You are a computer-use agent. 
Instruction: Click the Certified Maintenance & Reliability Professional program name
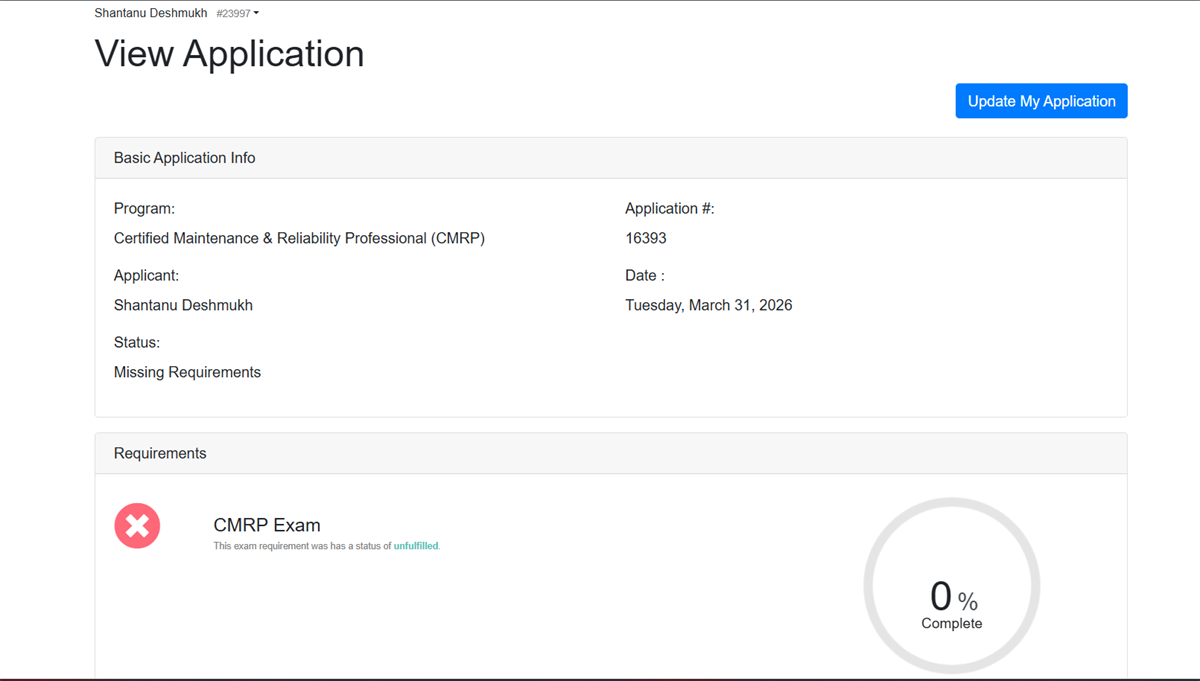(x=299, y=238)
